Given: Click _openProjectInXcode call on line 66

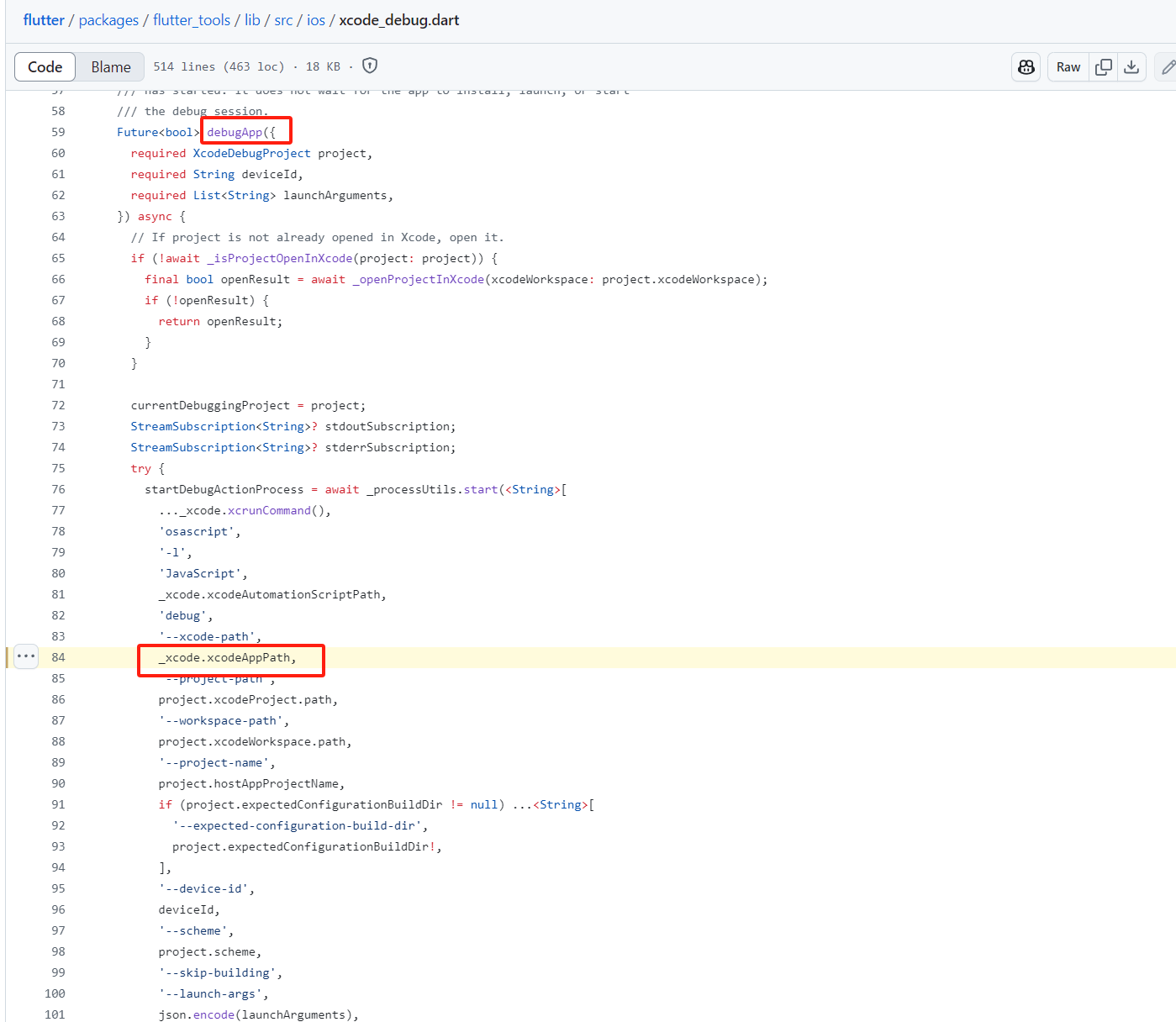Looking at the screenshot, I should pos(419,279).
